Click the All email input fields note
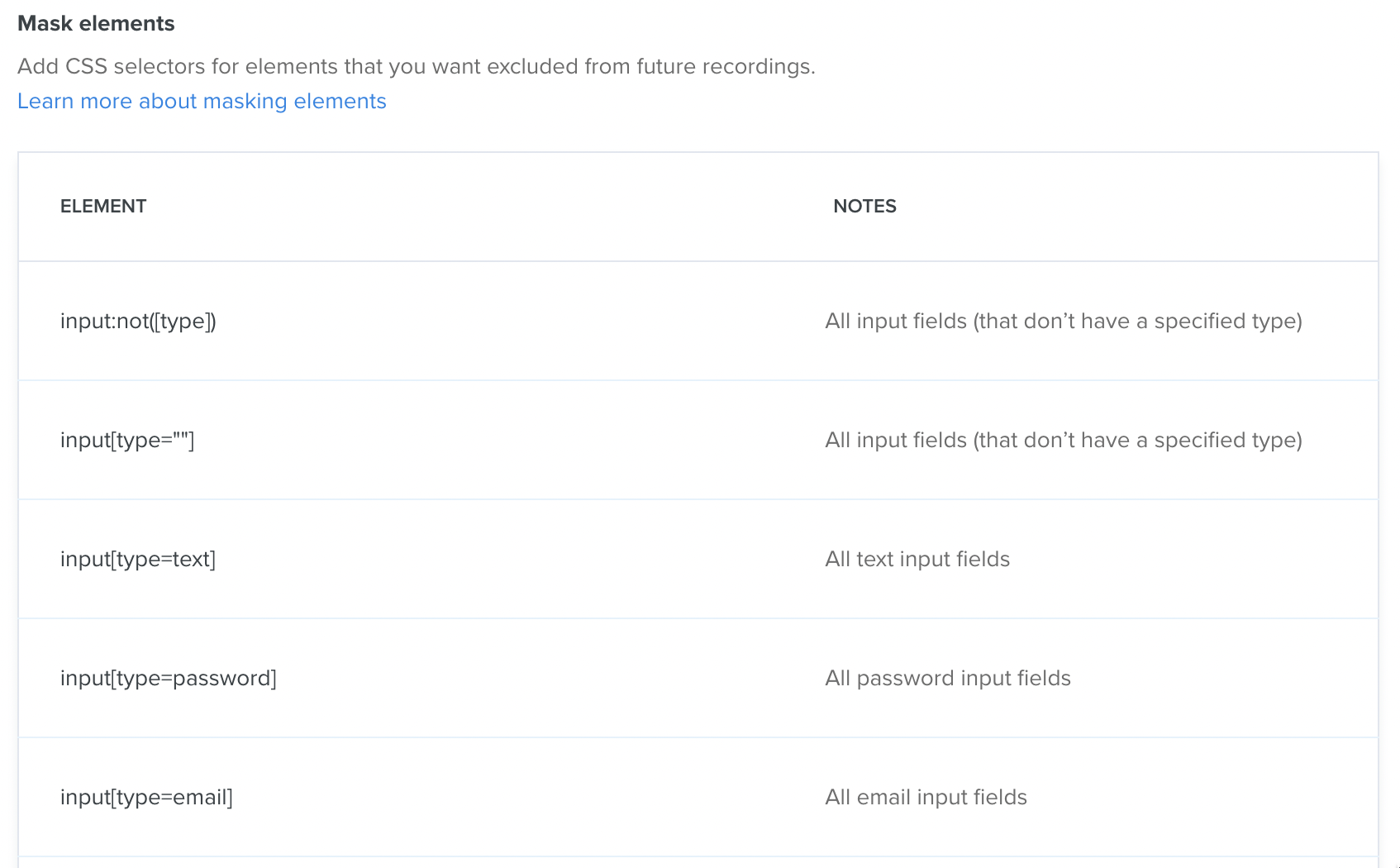This screenshot has height=868, width=1400. (x=926, y=797)
